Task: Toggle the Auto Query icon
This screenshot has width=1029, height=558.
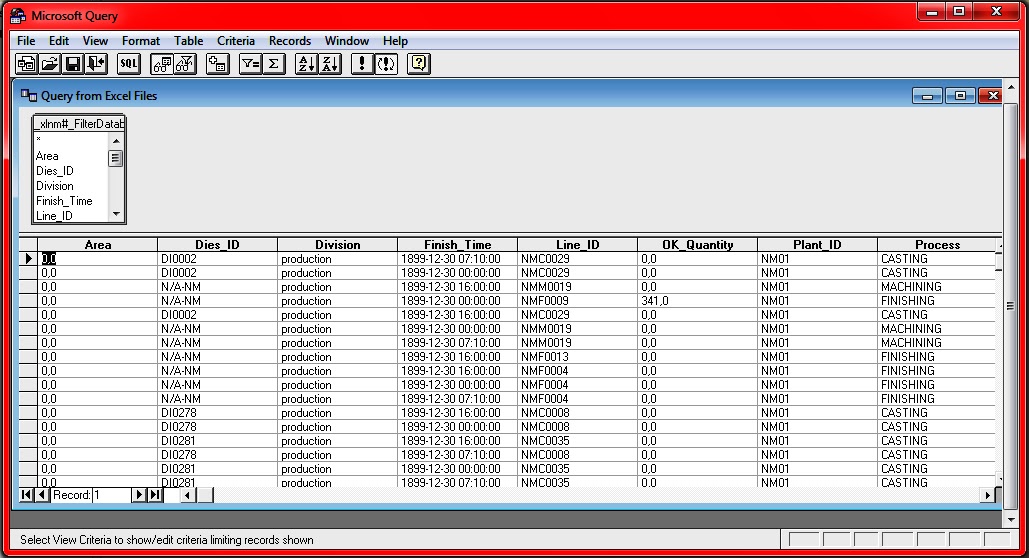Action: (386, 64)
